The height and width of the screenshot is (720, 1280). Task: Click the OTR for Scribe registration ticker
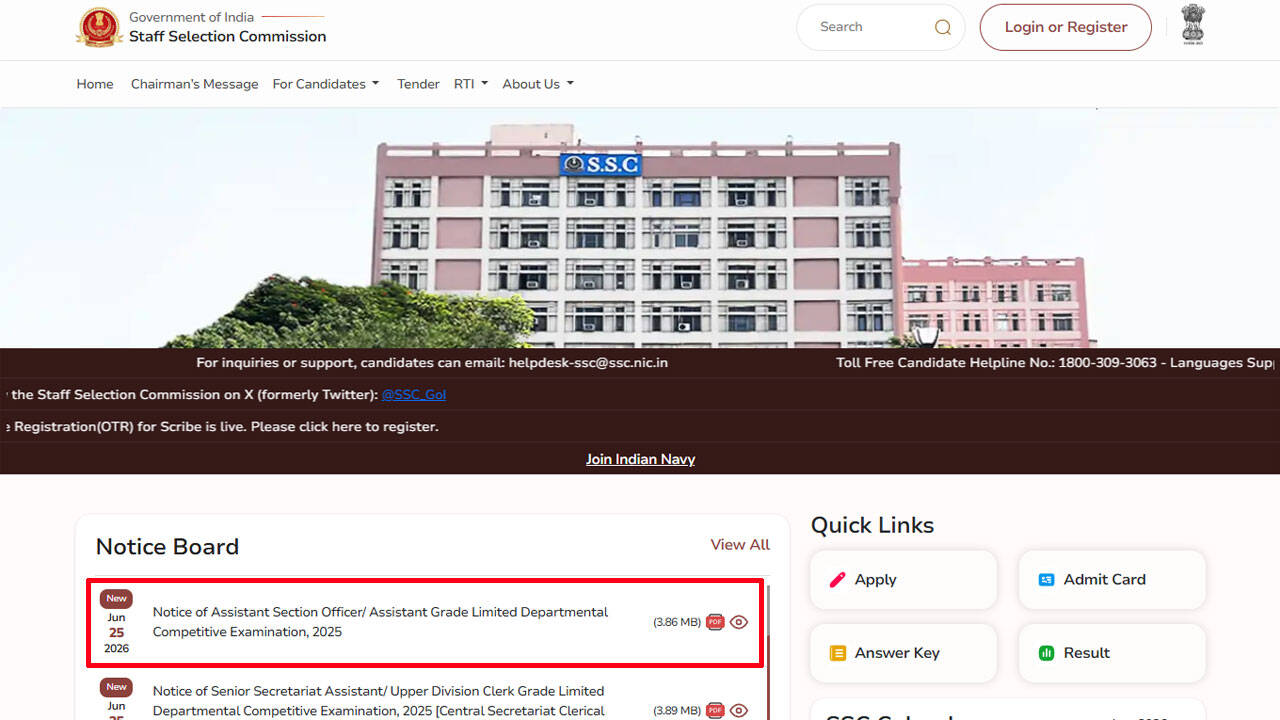click(x=222, y=427)
